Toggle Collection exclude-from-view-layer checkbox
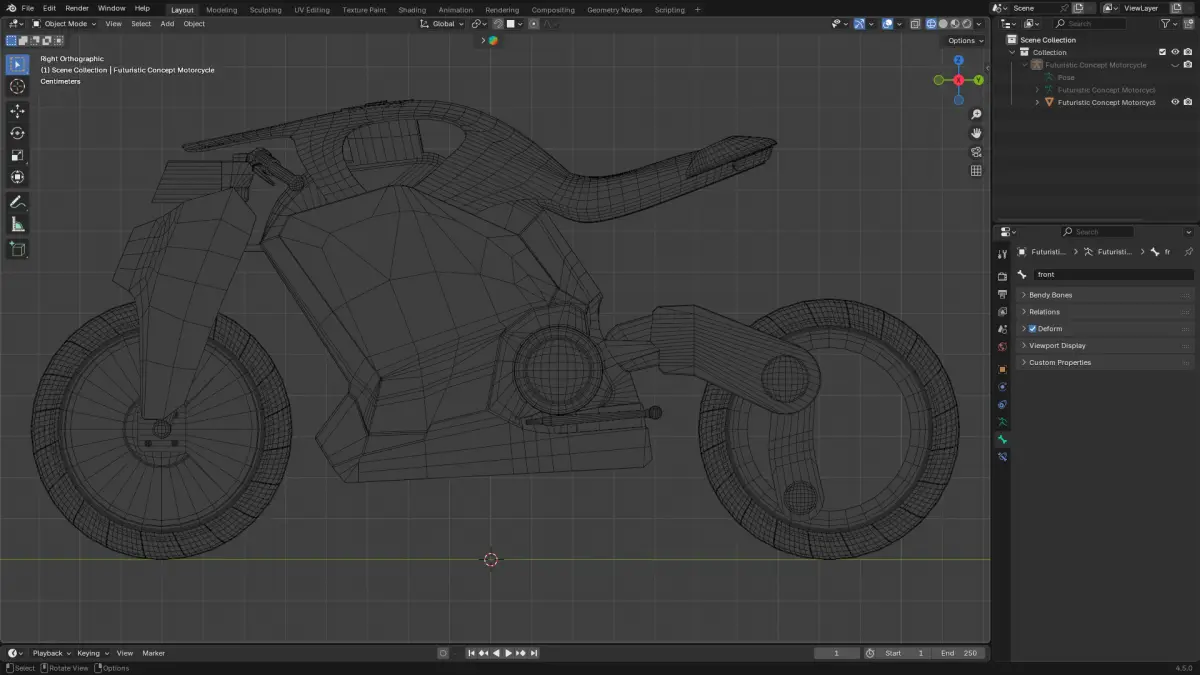1200x675 pixels. coord(1162,52)
